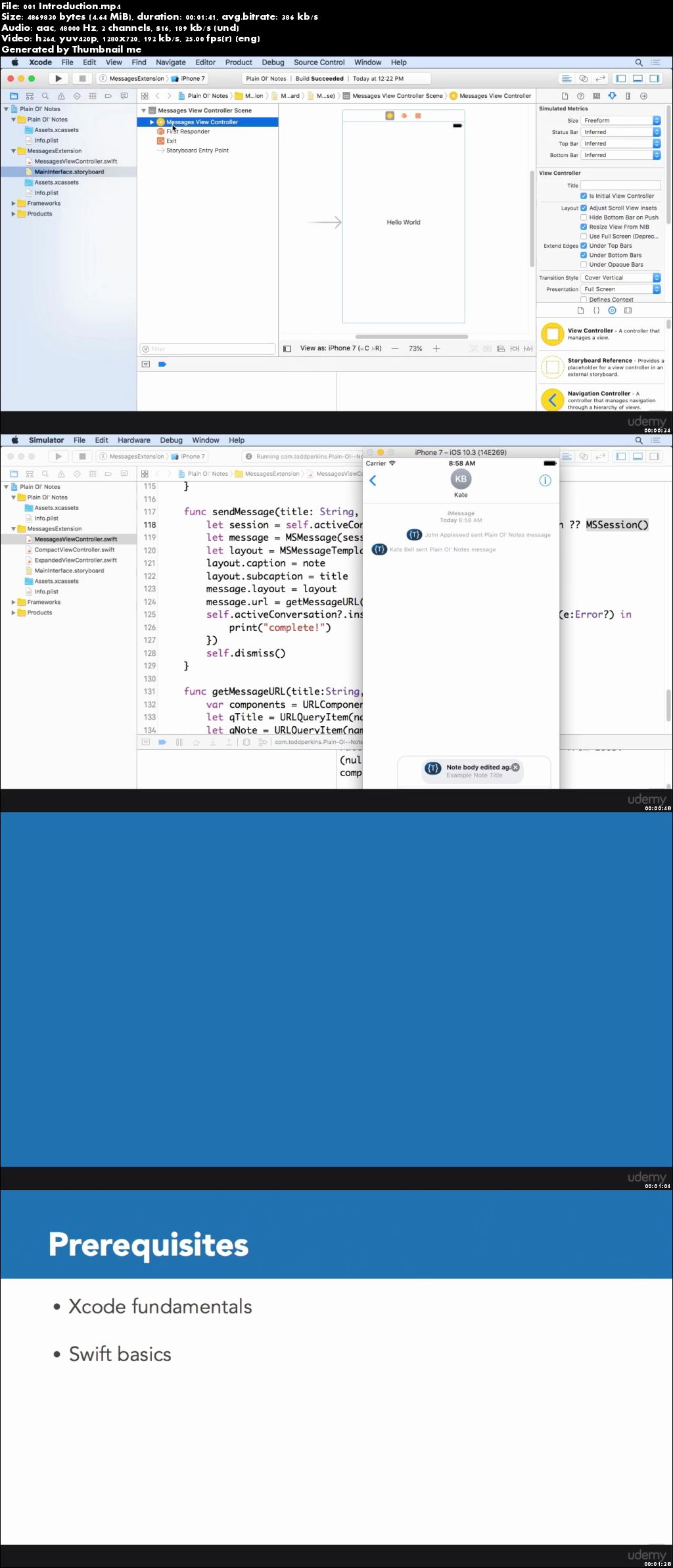This screenshot has width=673, height=1568.
Task: Toggle the document outline button beside View as
Action: coord(287,349)
